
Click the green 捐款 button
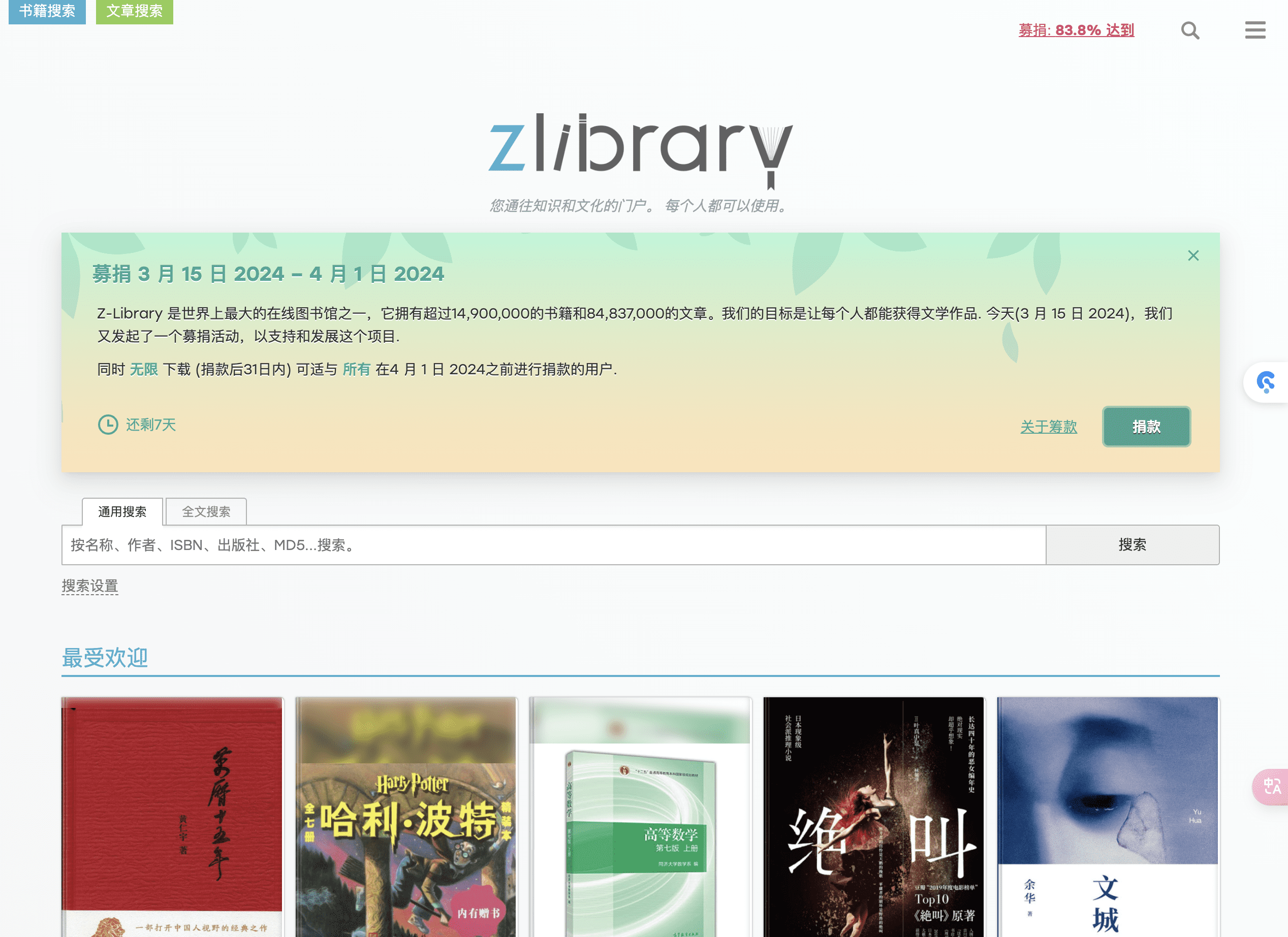(1146, 426)
